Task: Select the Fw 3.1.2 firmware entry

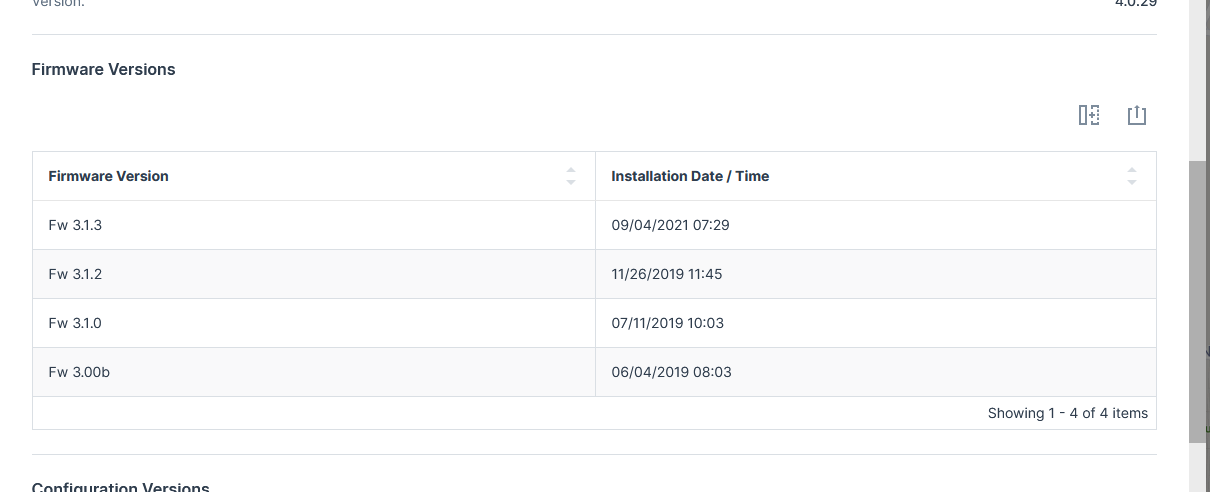Action: (75, 274)
